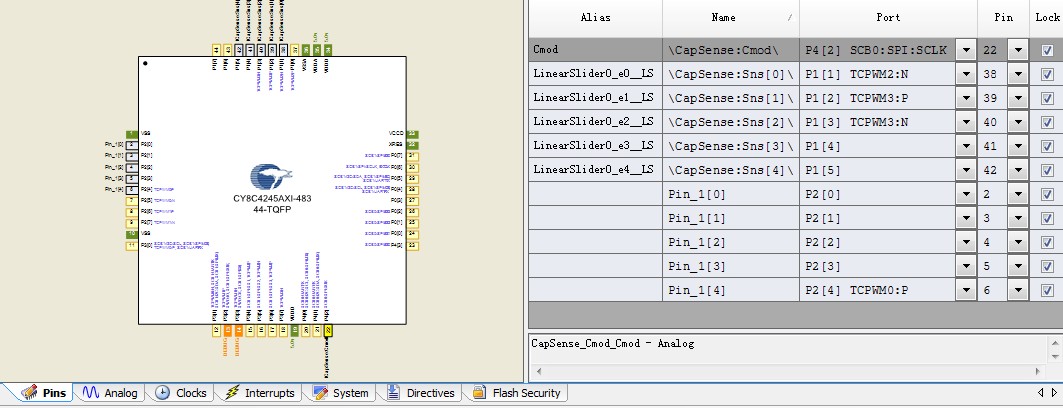1063x408 pixels.
Task: Open the Pin number dropdown for Pin_1[4]
Action: point(1017,290)
